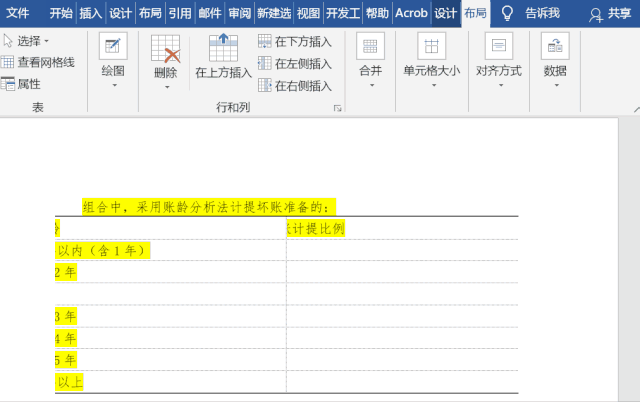Open the 选择 dropdown
640x402 pixels.
pos(26,41)
